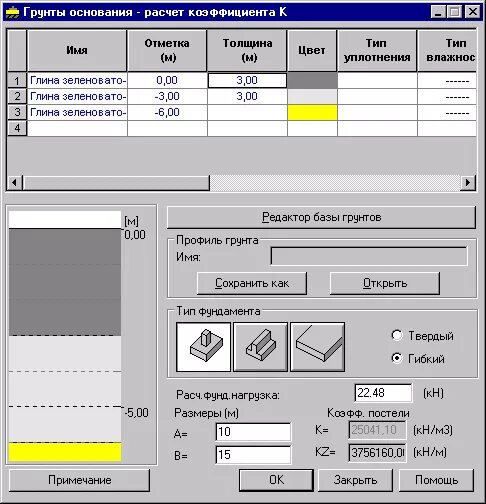Click the name cell in row 3
Screen dimensions: 486x504
point(77,112)
